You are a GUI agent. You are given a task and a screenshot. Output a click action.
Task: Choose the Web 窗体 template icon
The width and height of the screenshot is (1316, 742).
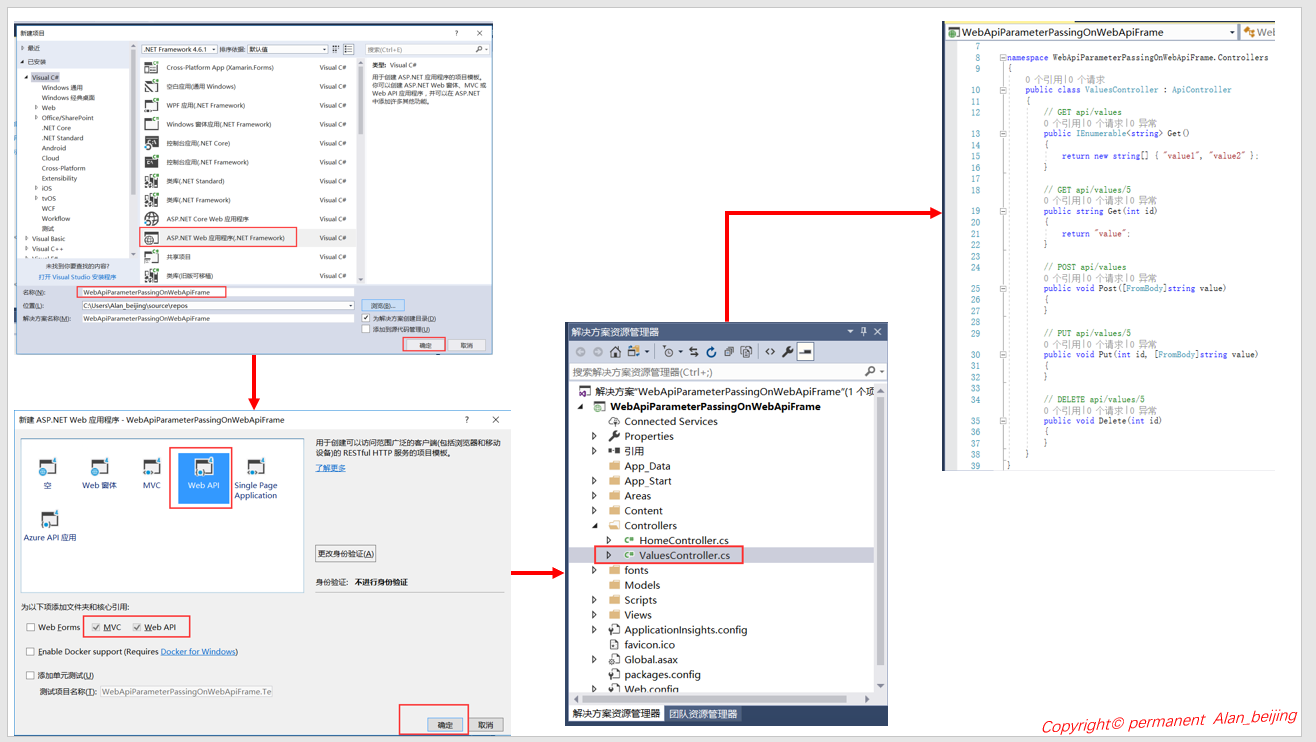click(99, 475)
